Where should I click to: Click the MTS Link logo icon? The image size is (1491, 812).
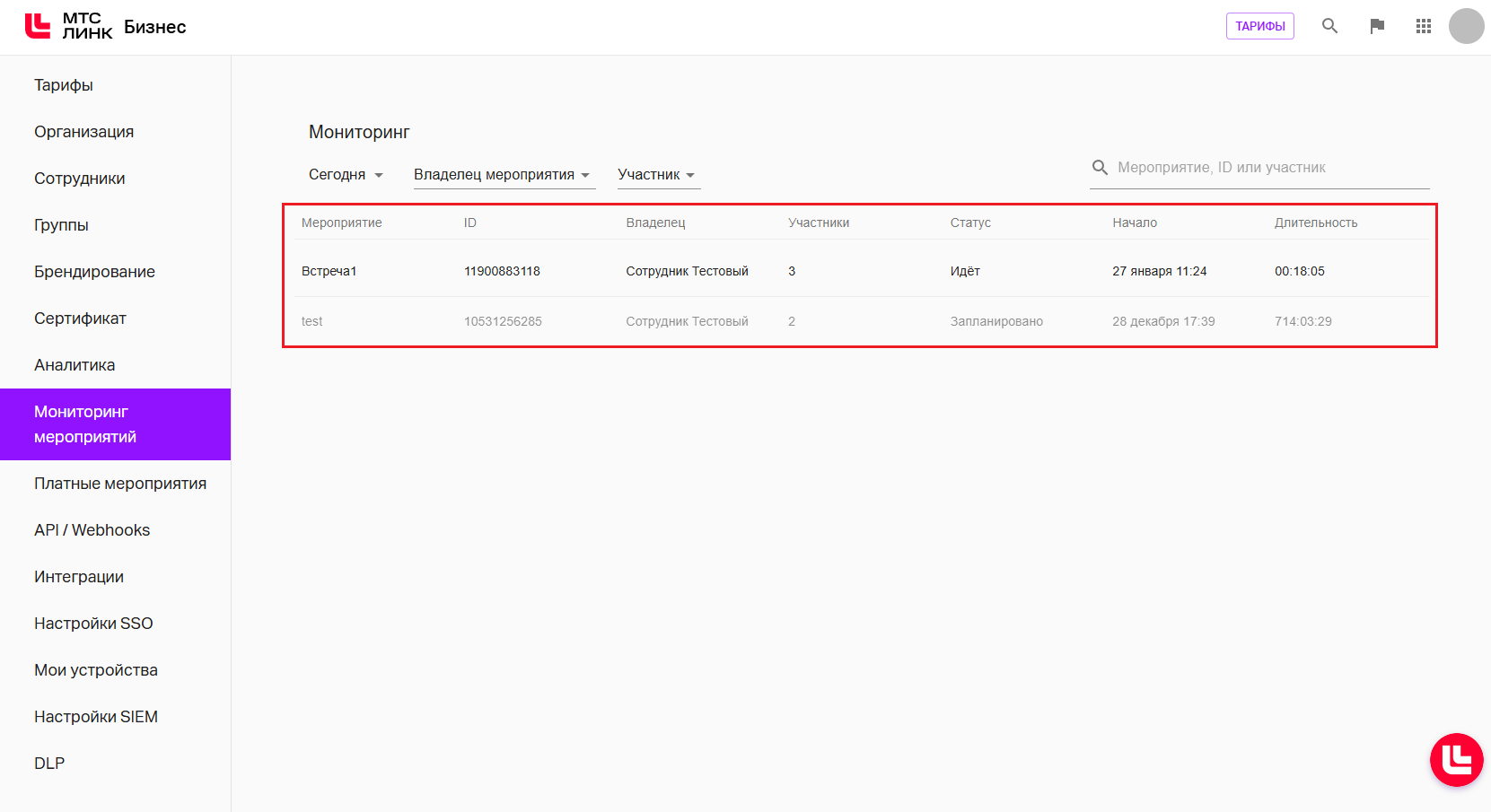tap(38, 26)
